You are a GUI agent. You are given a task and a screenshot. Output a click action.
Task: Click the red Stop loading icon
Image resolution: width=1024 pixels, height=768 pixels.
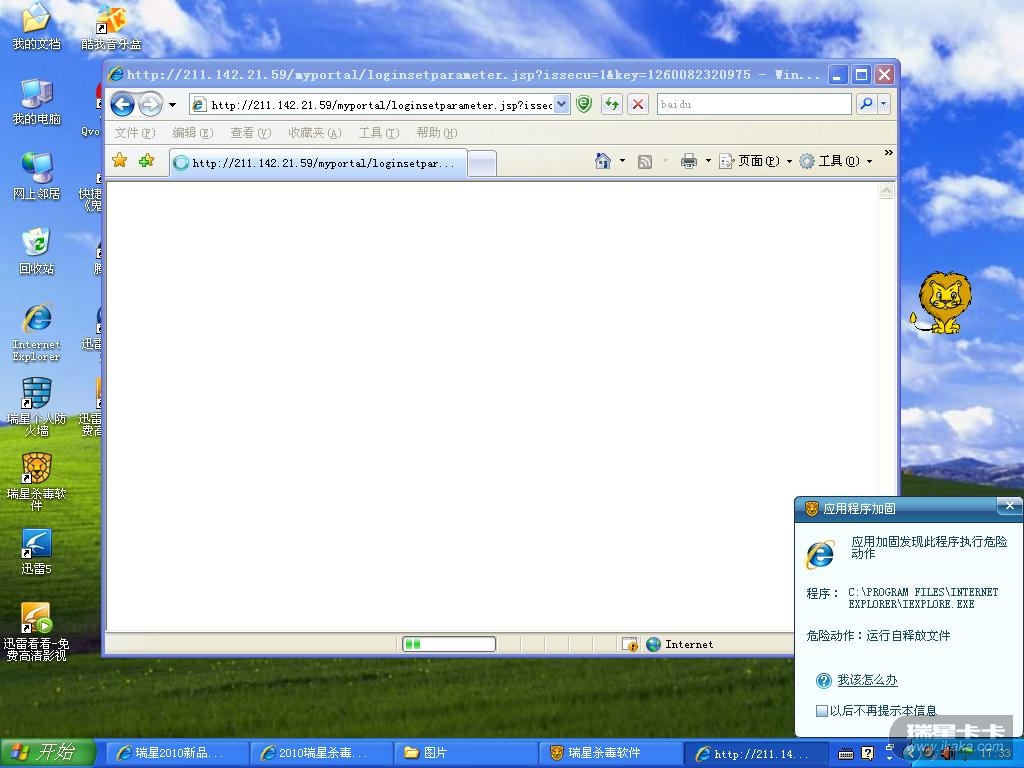click(638, 104)
